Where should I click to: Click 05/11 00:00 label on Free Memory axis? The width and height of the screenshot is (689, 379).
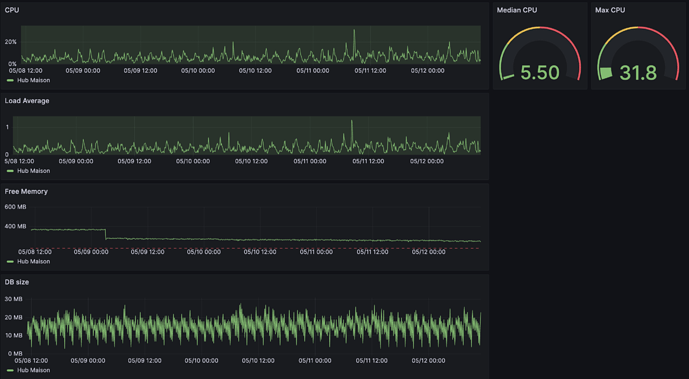click(x=316, y=252)
